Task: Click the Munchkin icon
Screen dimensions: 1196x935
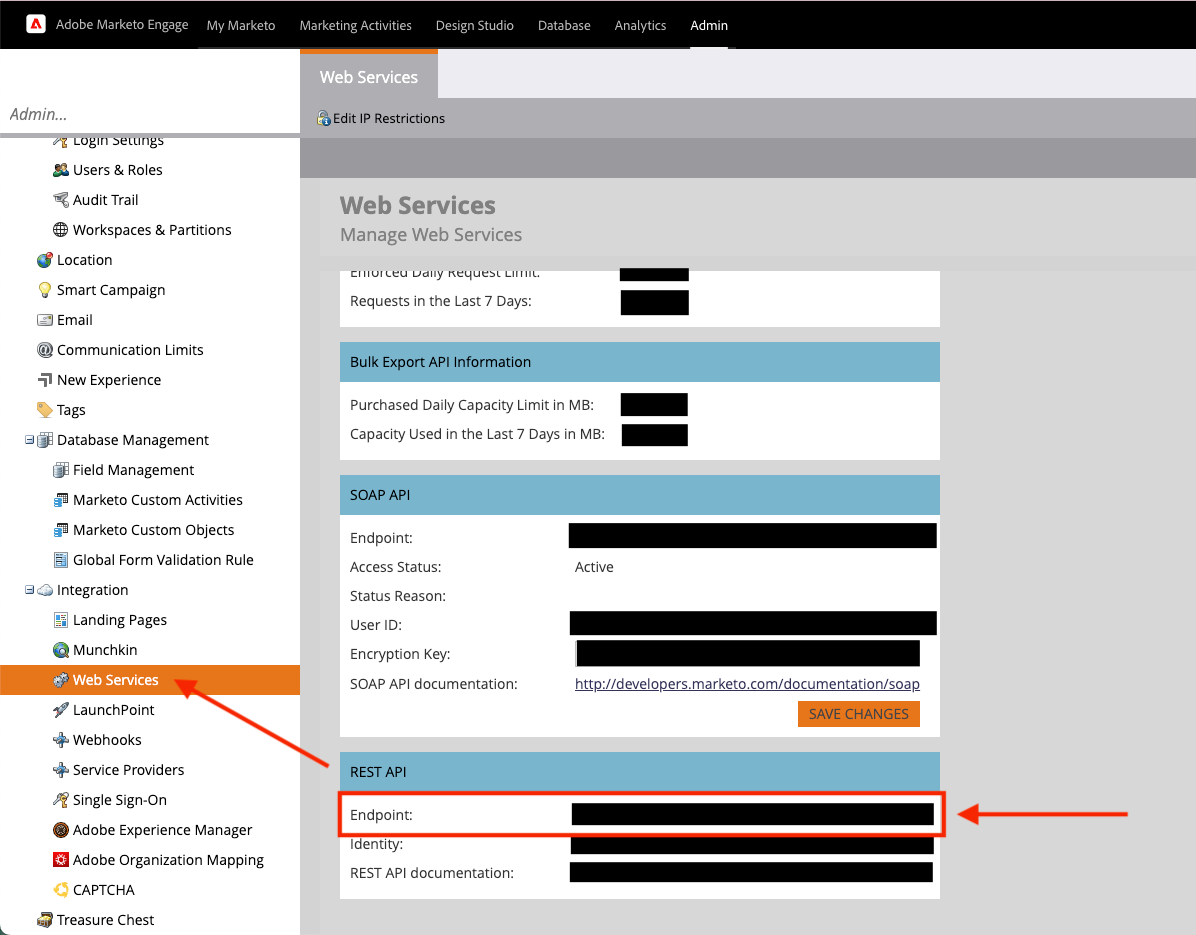Action: coord(61,650)
